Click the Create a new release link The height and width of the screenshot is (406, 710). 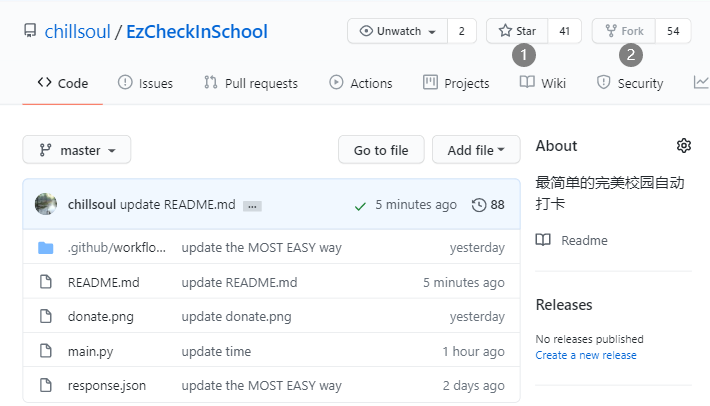coord(586,355)
